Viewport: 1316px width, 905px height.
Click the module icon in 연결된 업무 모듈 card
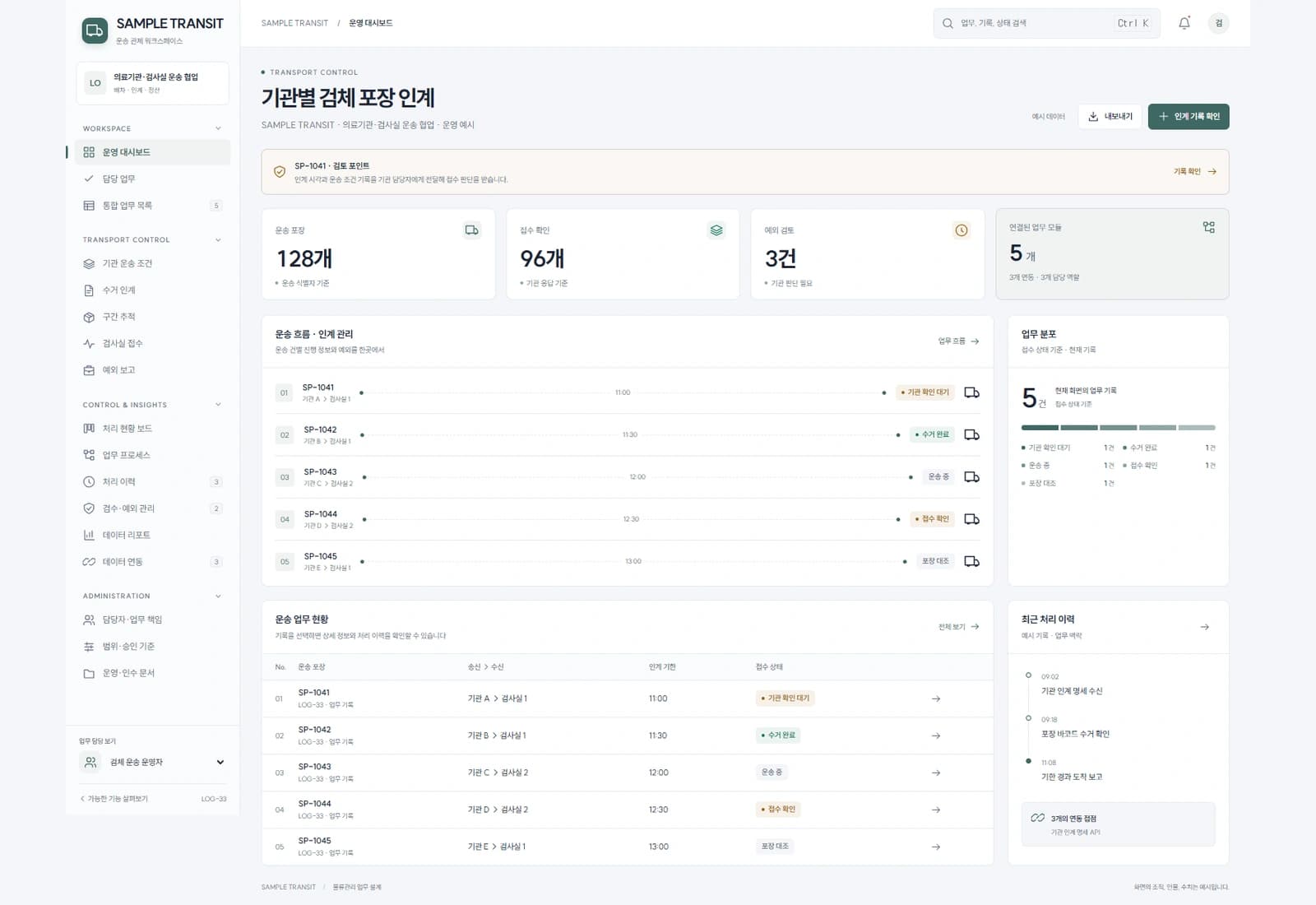(x=1208, y=227)
